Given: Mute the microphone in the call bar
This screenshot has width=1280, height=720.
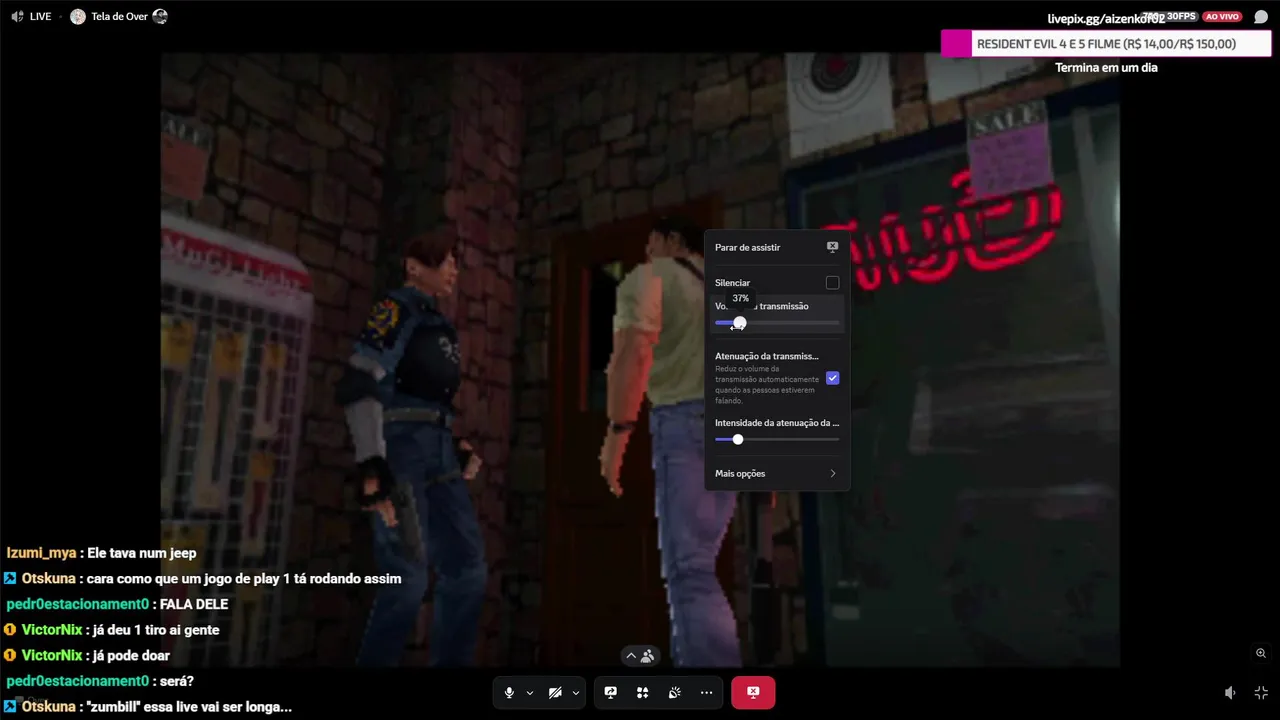Looking at the screenshot, I should pyautogui.click(x=509, y=693).
